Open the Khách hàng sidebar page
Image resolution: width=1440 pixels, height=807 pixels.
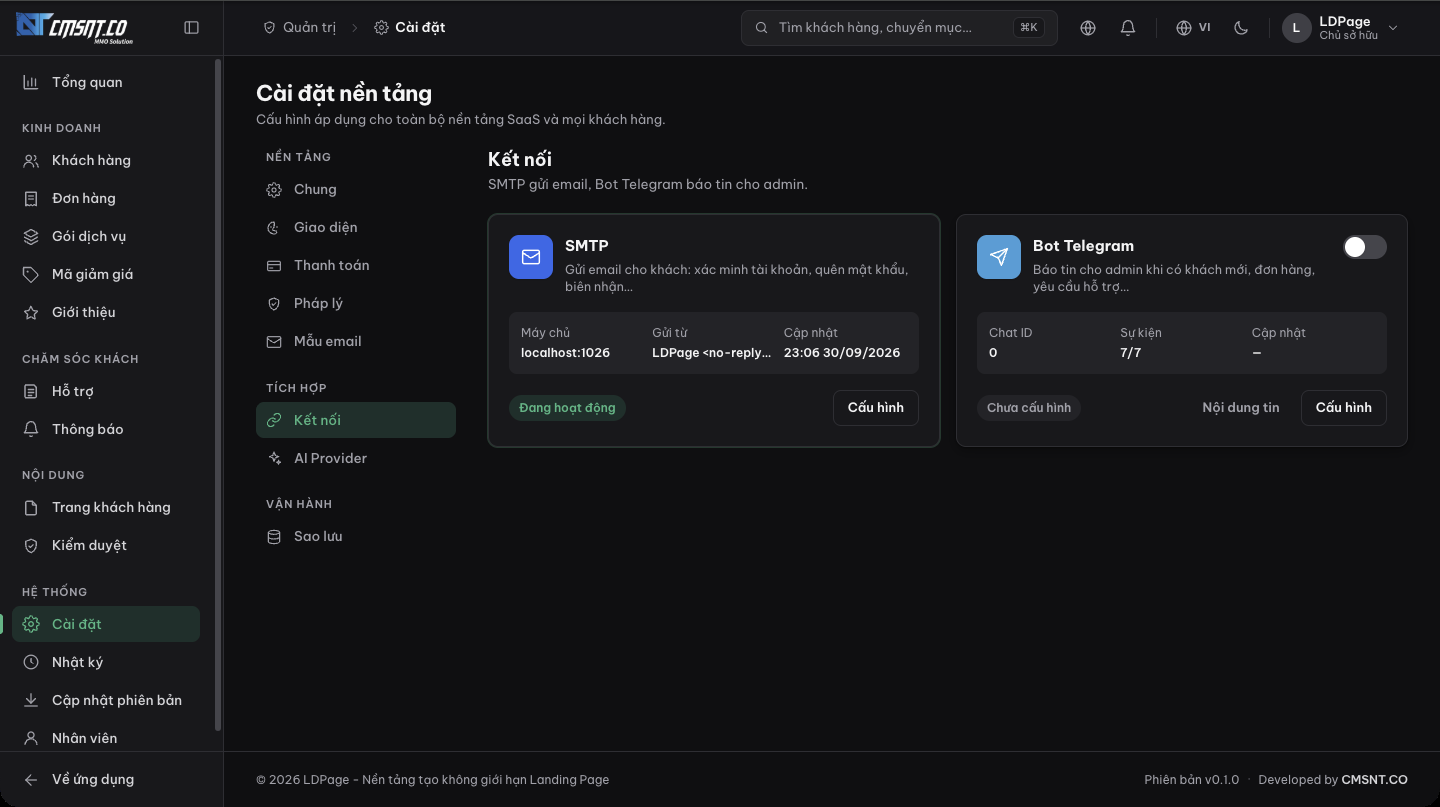[x=106, y=160]
